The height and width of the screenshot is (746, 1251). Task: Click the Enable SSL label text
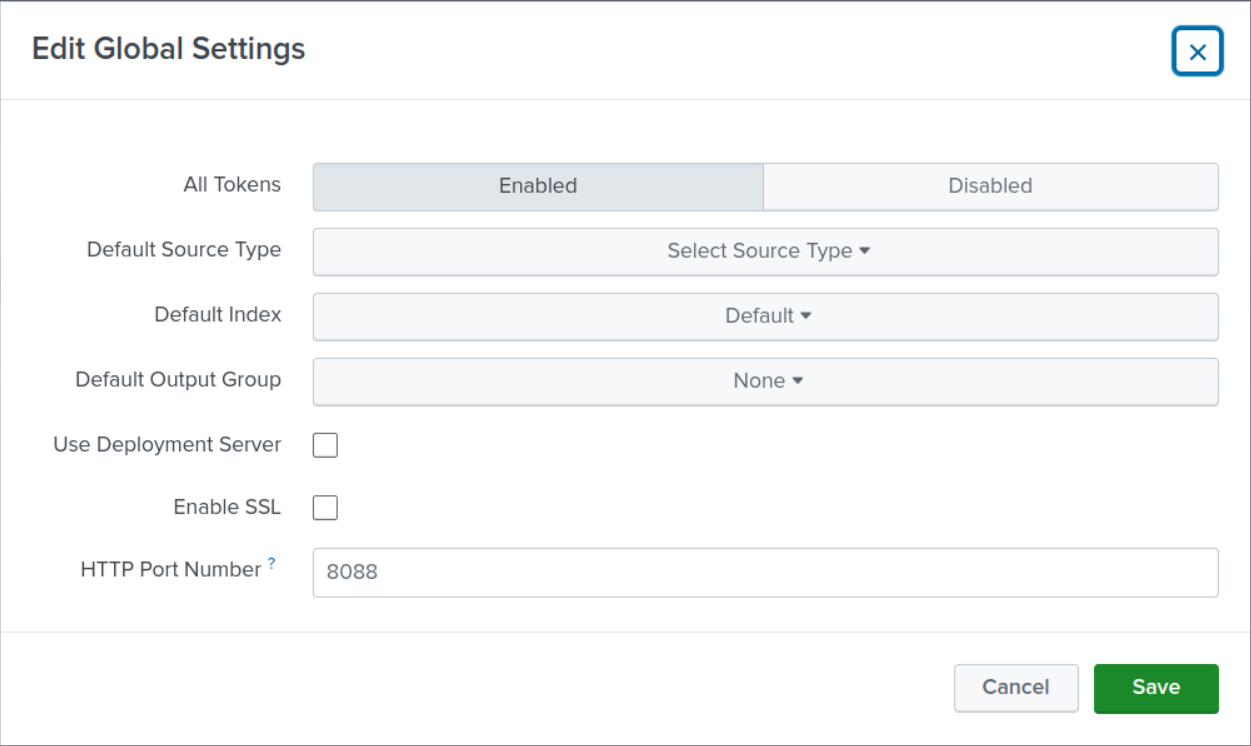tap(227, 508)
